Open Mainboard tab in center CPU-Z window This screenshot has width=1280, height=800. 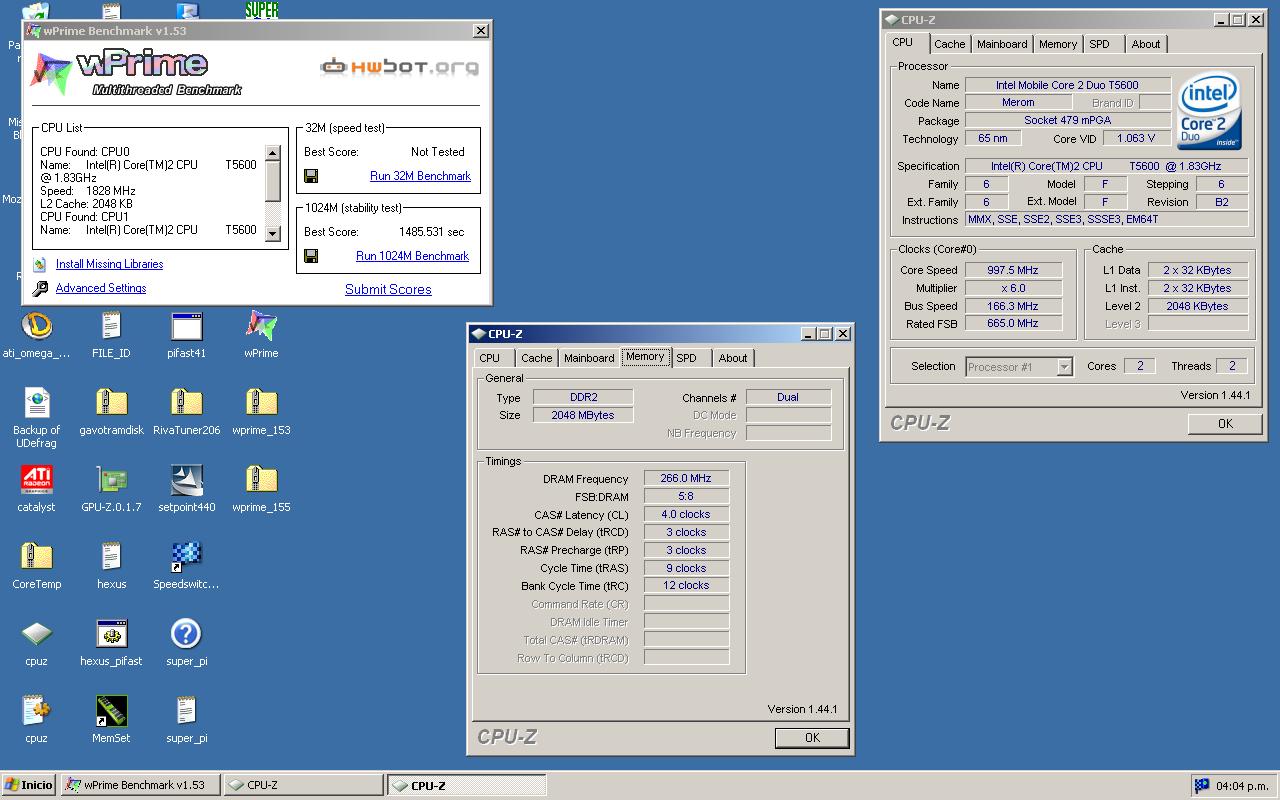tap(589, 358)
